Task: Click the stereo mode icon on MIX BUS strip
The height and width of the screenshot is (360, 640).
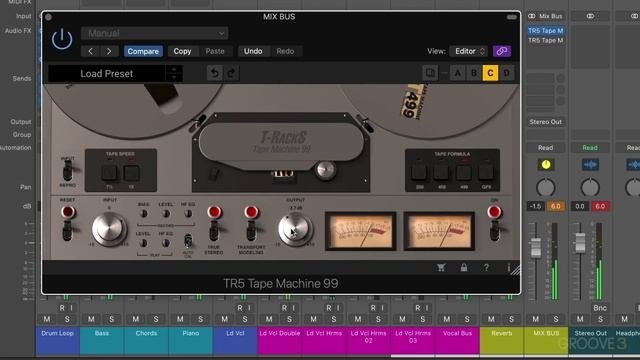Action: pos(532,16)
